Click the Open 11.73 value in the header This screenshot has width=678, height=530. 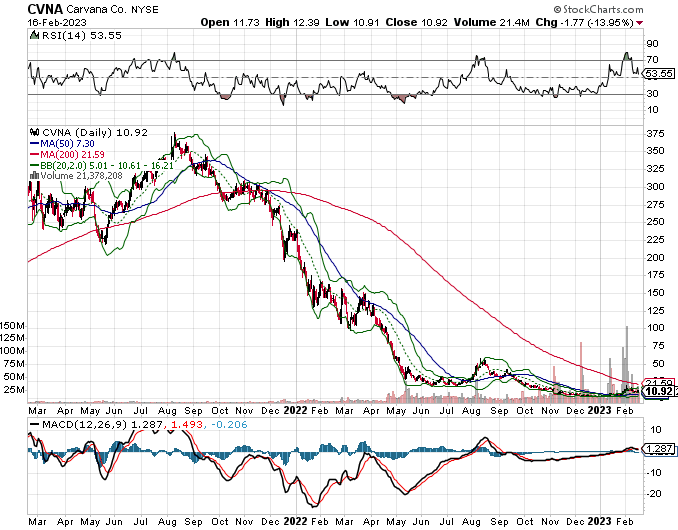(230, 22)
